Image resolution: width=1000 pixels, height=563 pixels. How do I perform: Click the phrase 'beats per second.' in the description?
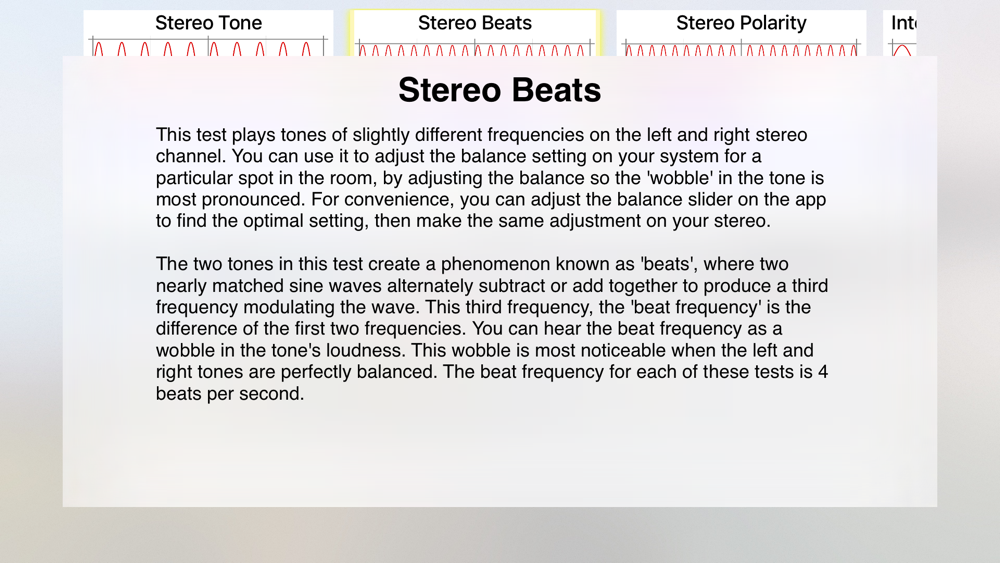230,393
